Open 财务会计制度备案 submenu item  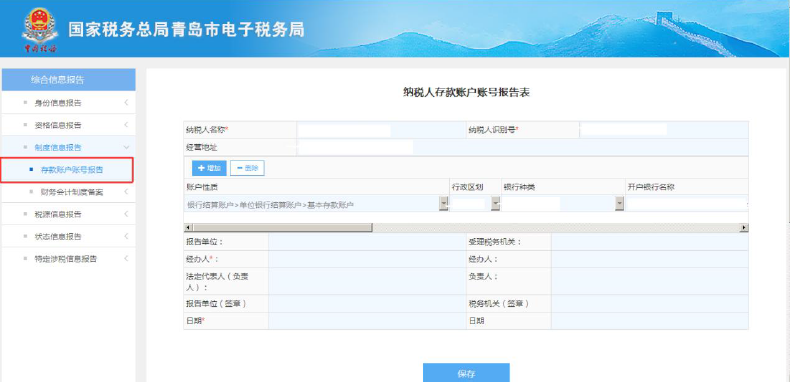72,192
